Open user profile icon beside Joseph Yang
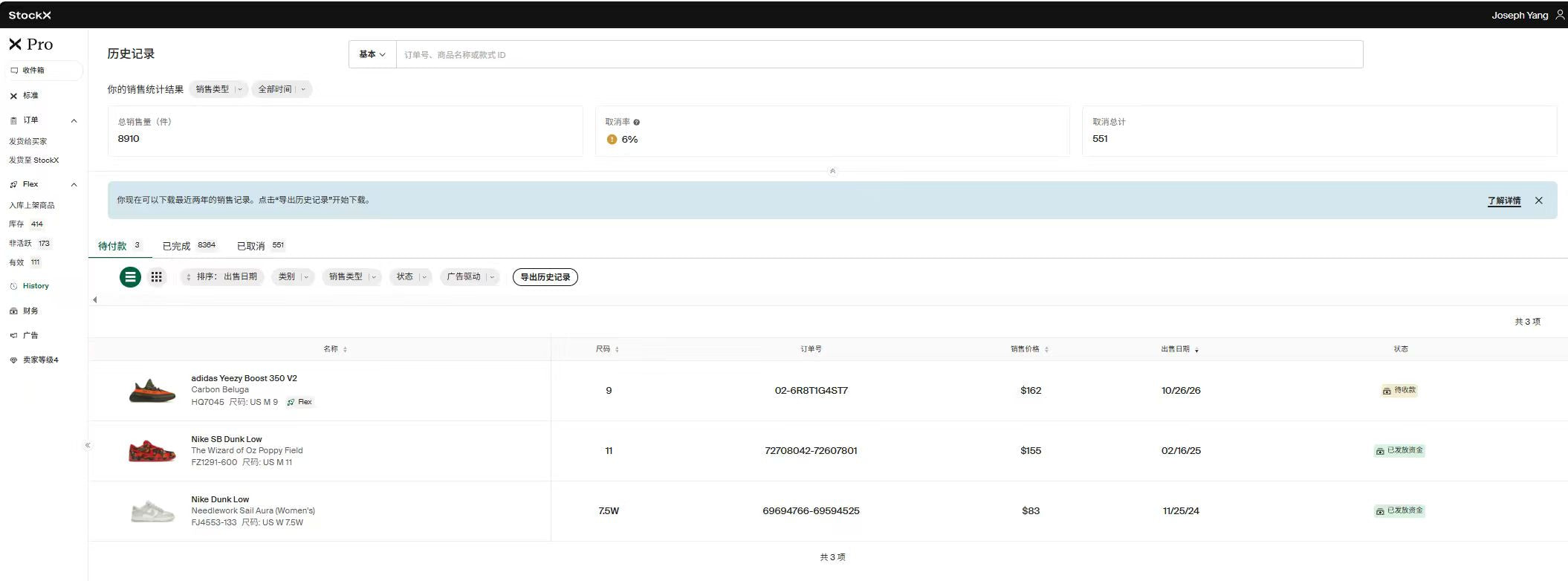The image size is (1568, 581). (x=1560, y=15)
